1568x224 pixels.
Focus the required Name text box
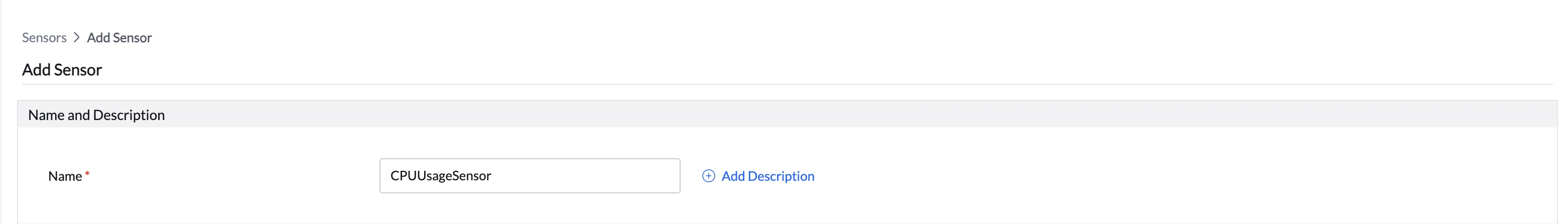point(529,176)
